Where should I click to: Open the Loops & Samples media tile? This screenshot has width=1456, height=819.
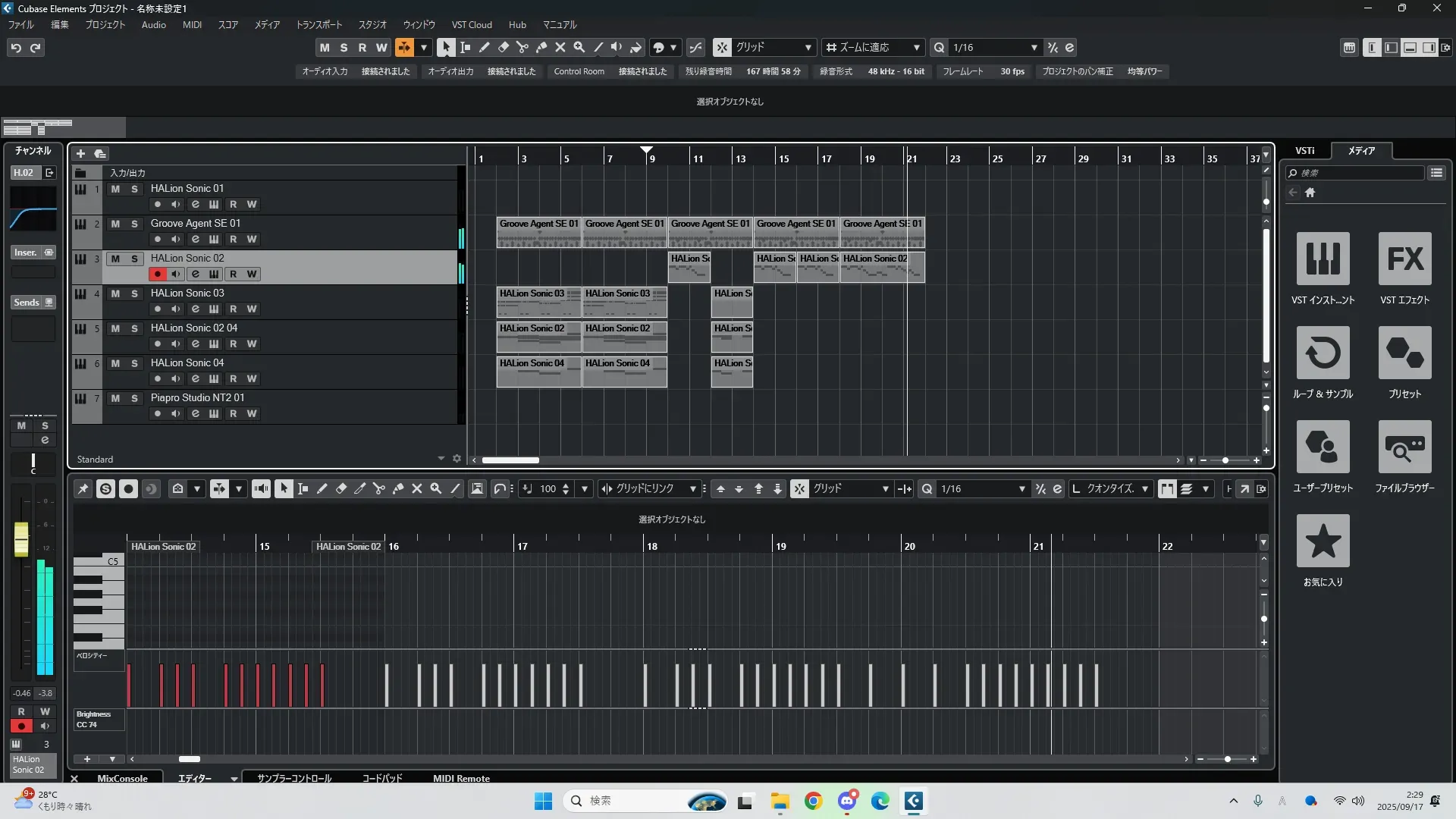[1323, 353]
